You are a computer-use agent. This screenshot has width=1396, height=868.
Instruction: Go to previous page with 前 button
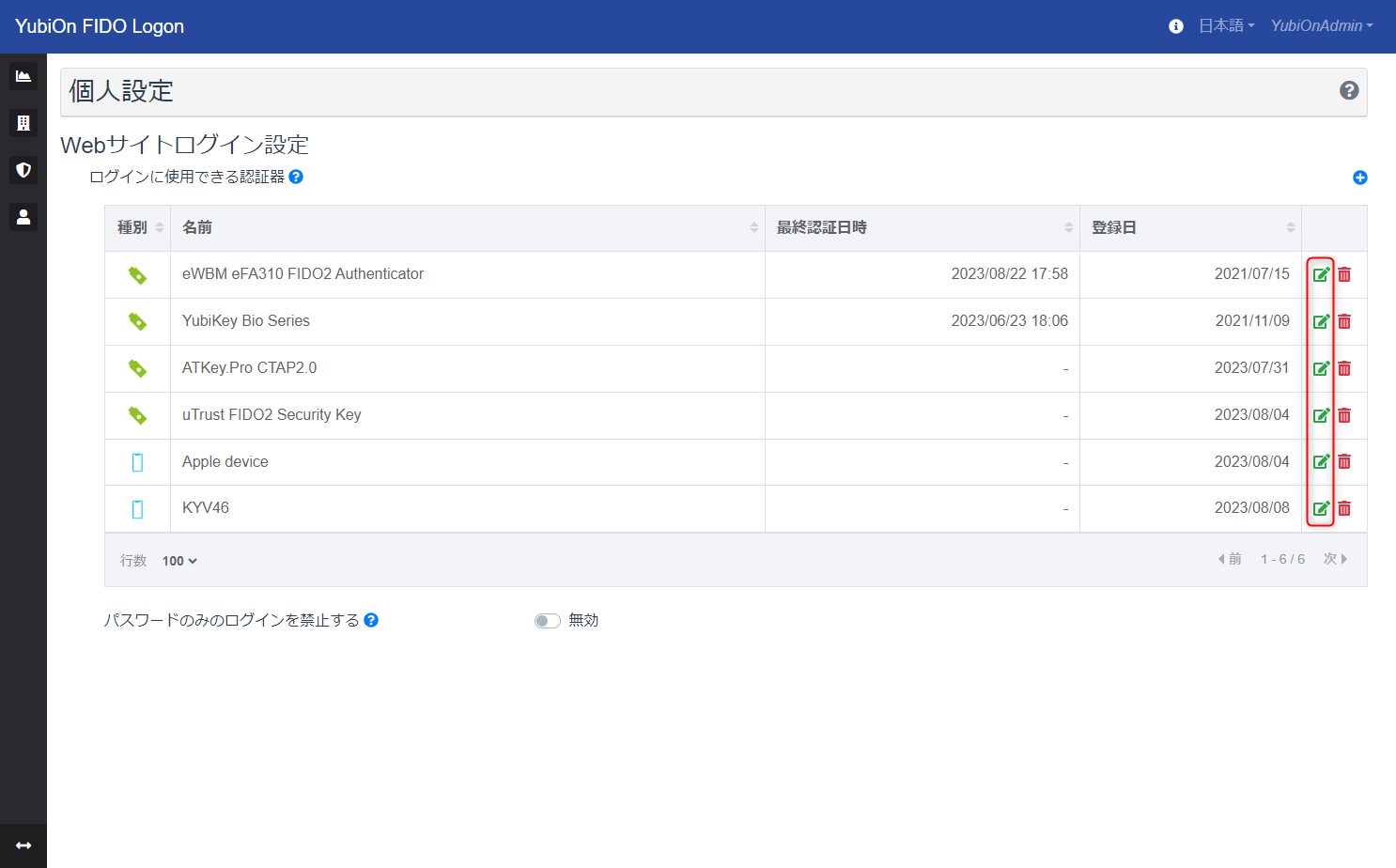[x=1230, y=559]
